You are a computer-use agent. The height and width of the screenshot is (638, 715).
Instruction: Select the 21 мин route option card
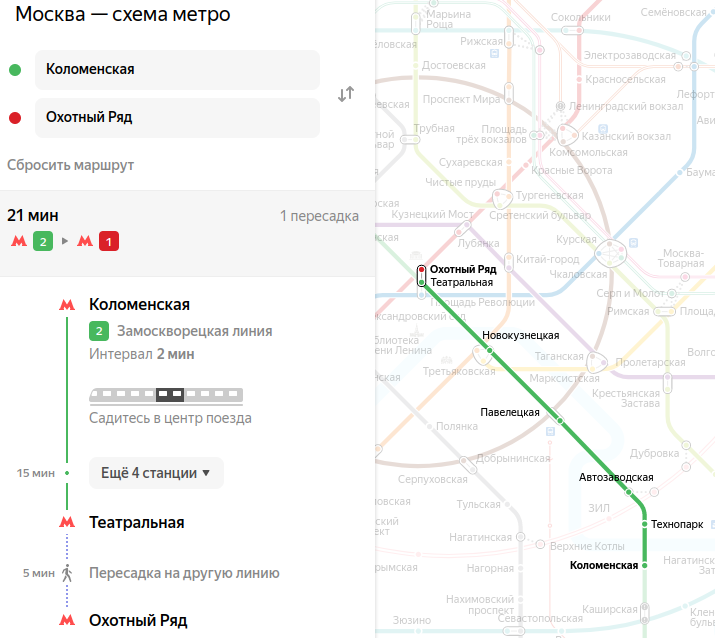pos(187,233)
